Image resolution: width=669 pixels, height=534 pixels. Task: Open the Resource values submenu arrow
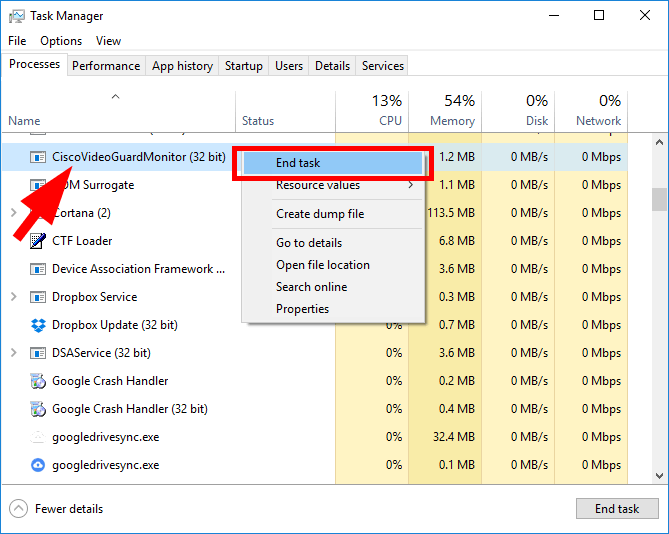tap(410, 185)
